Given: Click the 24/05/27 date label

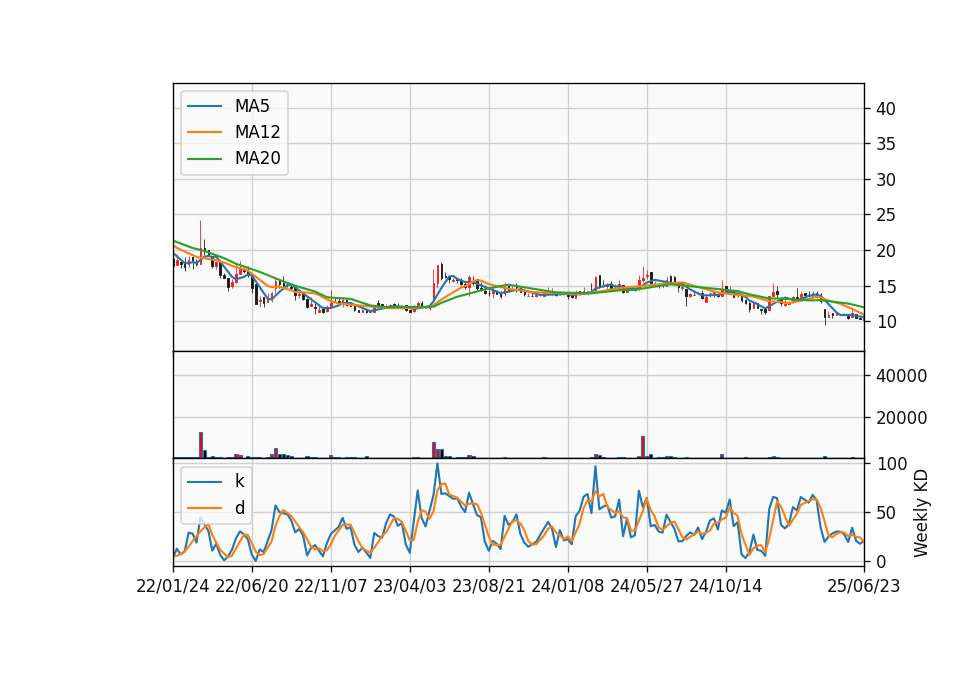Looking at the screenshot, I should coord(647,586).
